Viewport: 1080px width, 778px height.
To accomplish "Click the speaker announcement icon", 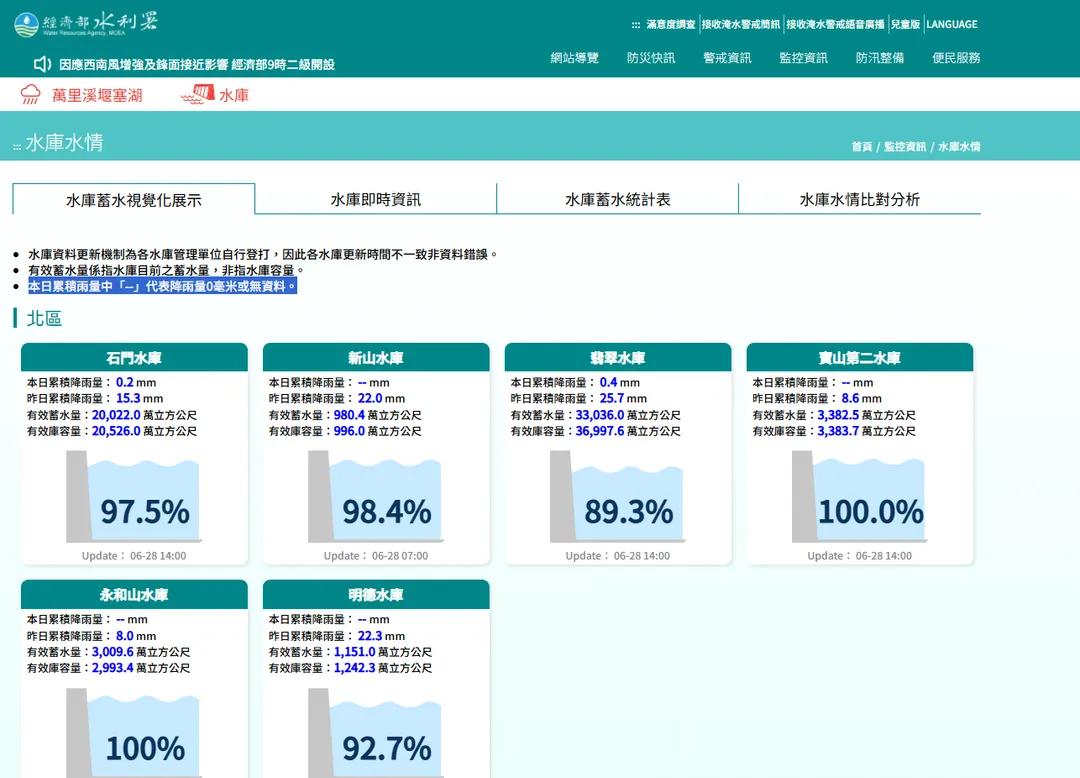I will (43, 64).
